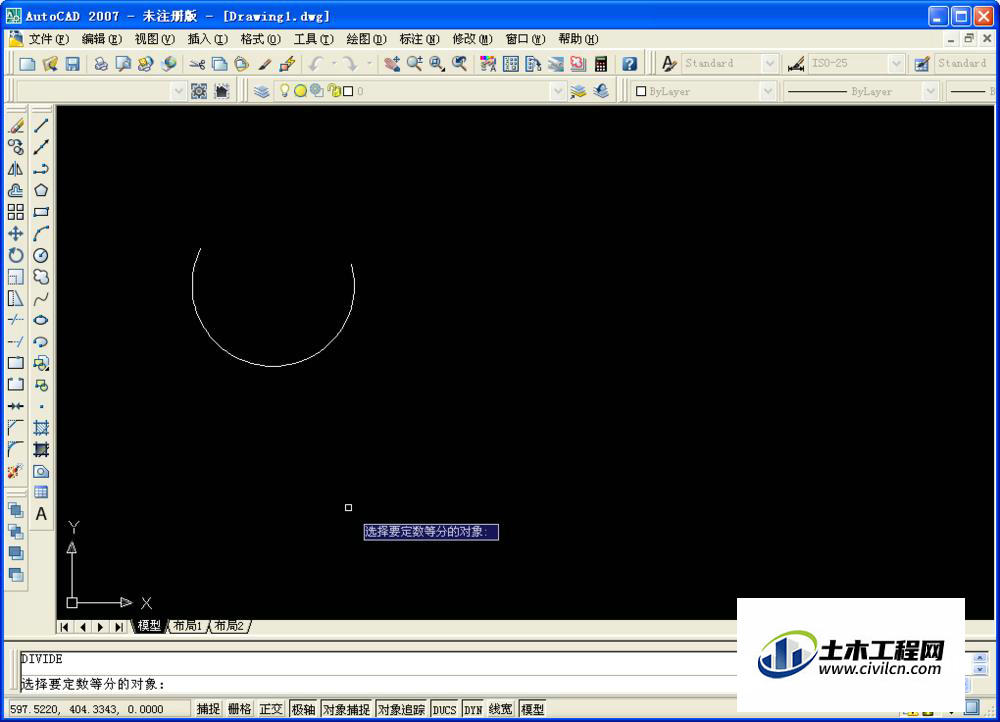
Task: Click the last-tab navigation arrow
Action: (x=119, y=626)
